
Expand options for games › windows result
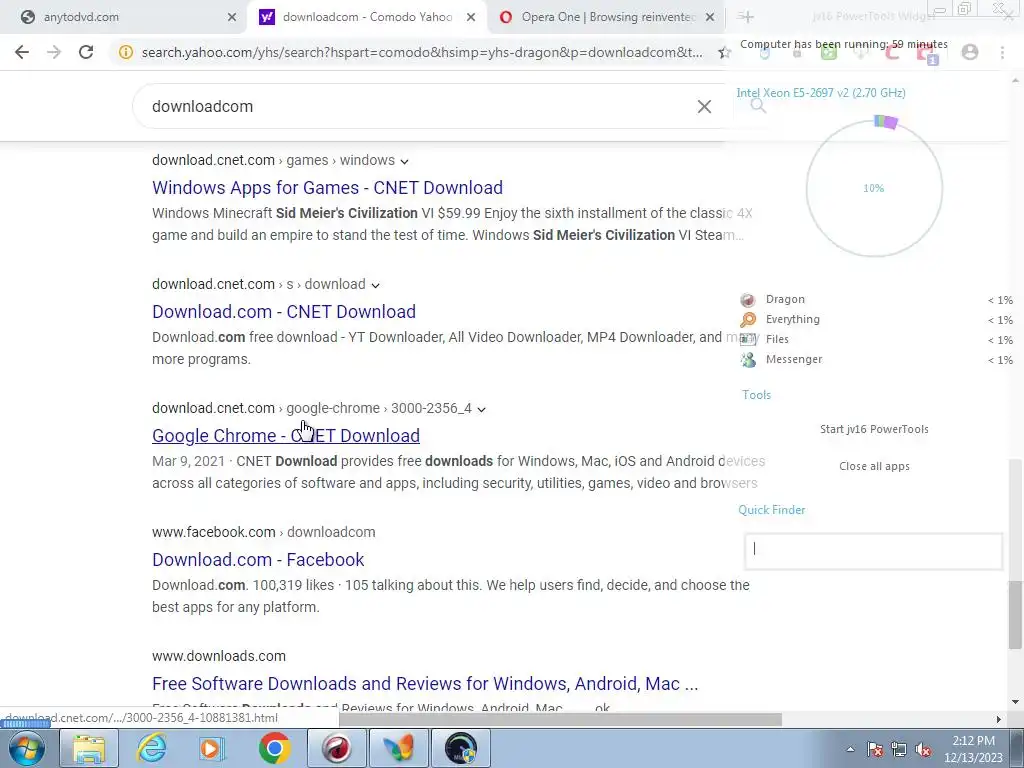(x=404, y=161)
